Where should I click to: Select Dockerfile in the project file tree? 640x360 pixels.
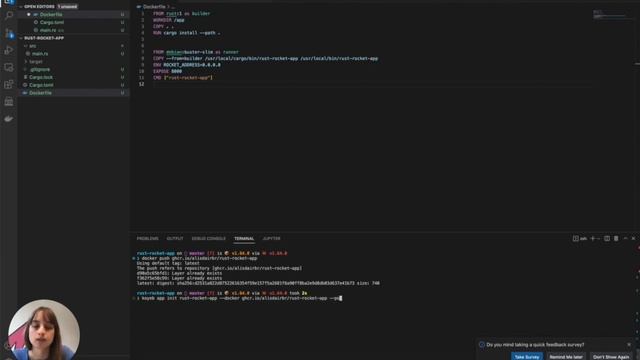(x=73, y=93)
